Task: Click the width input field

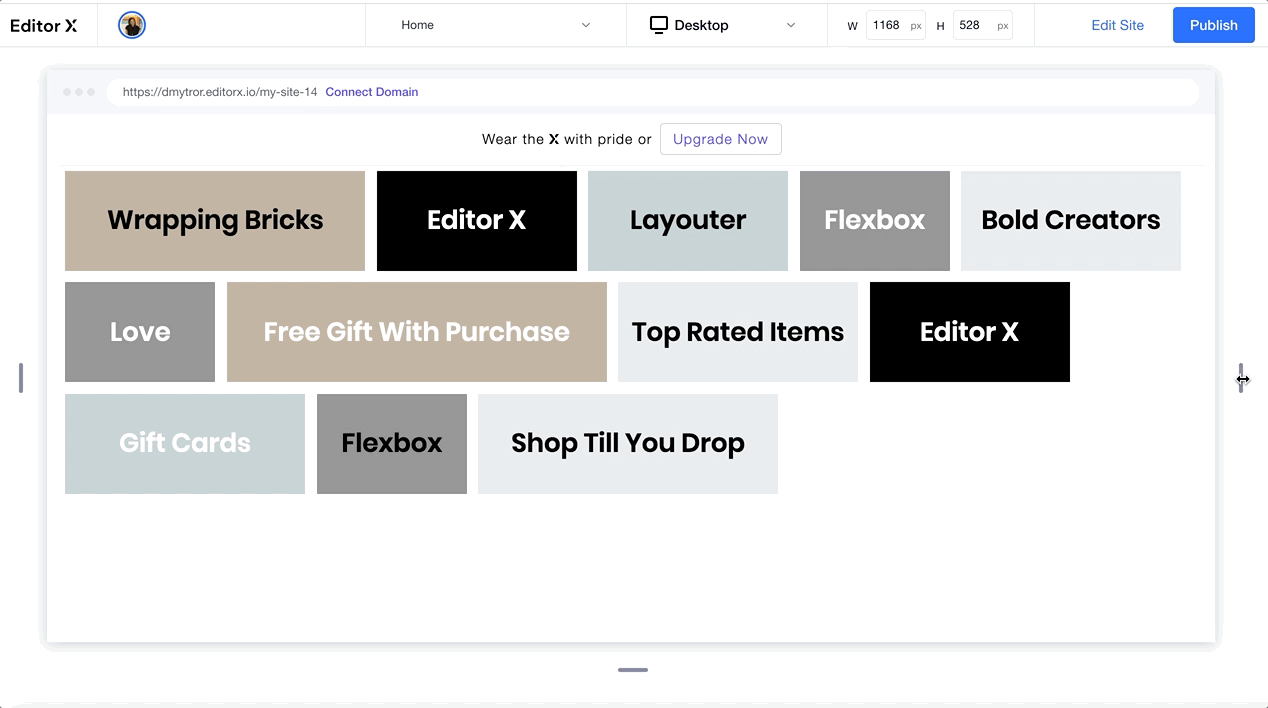Action: pyautogui.click(x=896, y=25)
